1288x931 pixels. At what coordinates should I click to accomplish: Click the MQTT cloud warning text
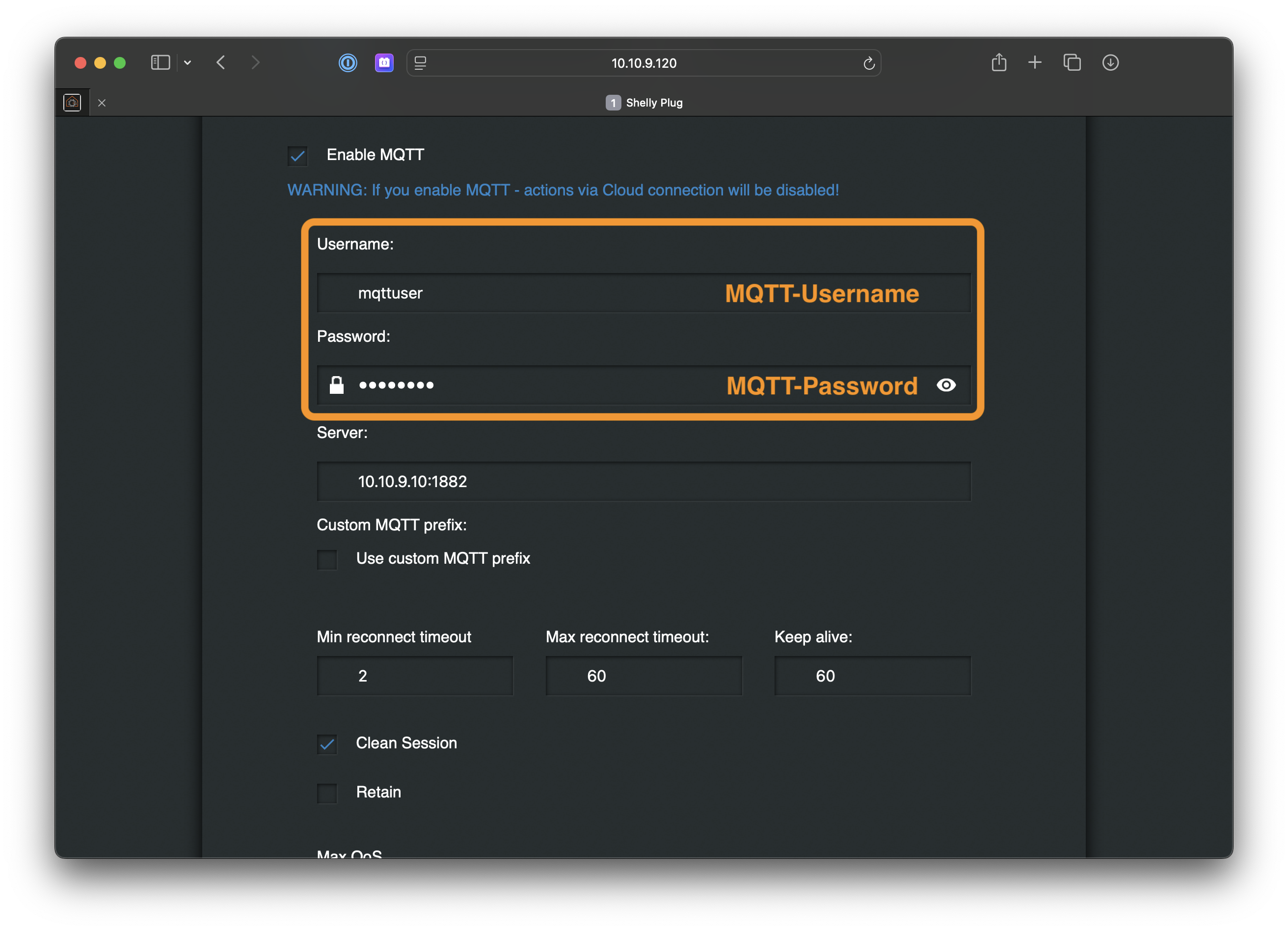pos(563,190)
